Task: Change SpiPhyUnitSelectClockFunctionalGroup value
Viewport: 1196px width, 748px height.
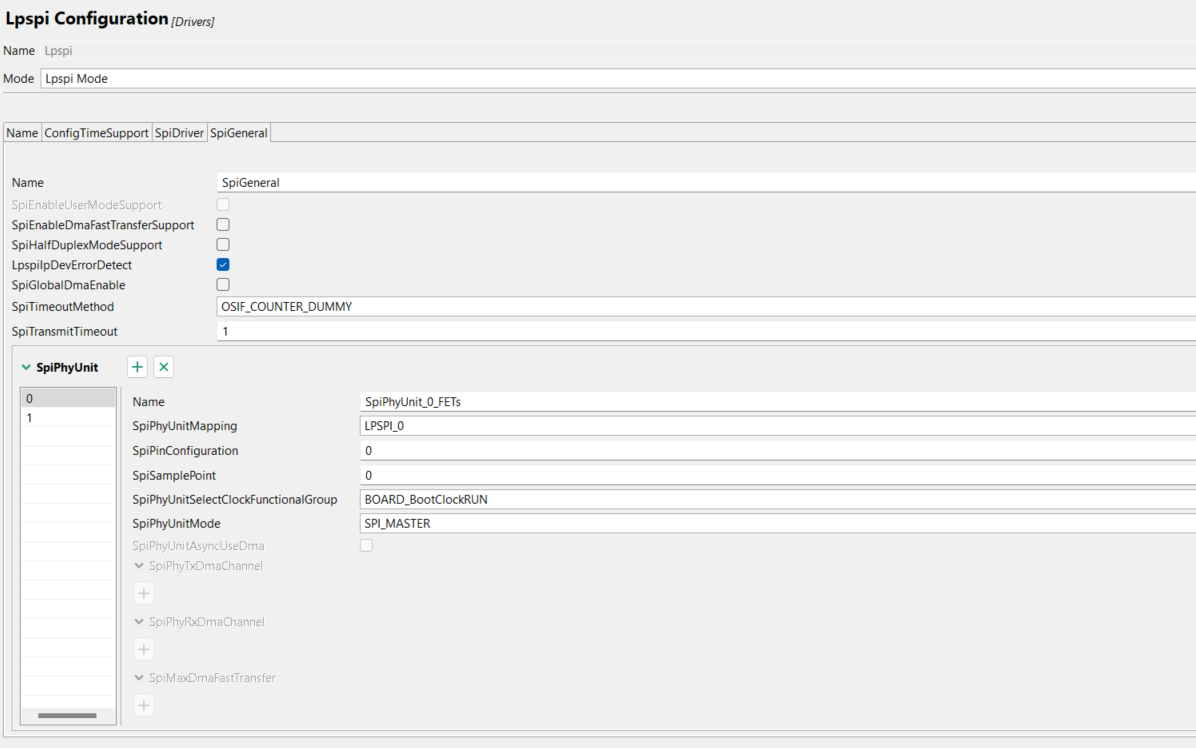Action: tap(600, 498)
